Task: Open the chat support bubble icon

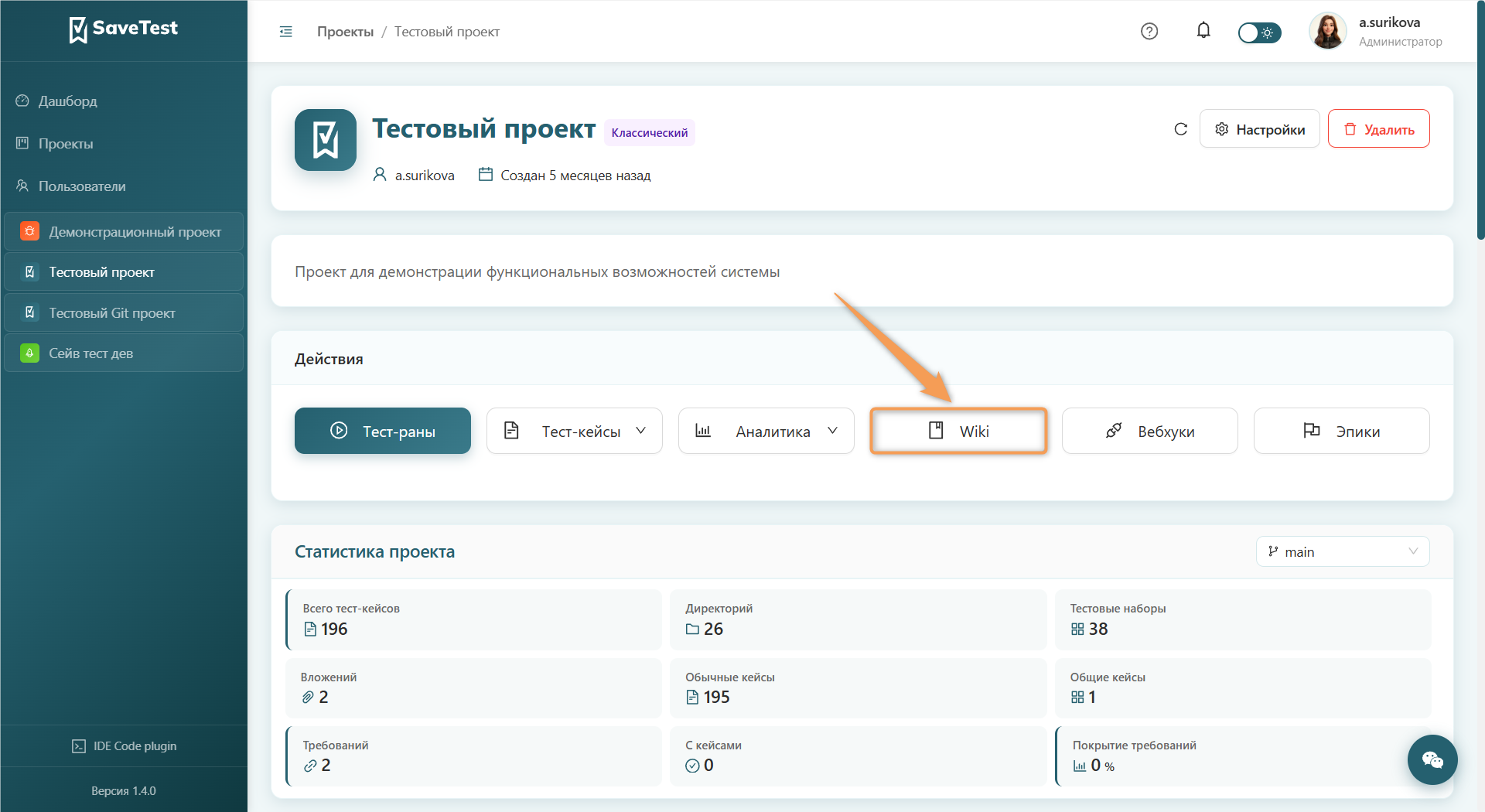Action: (x=1432, y=759)
